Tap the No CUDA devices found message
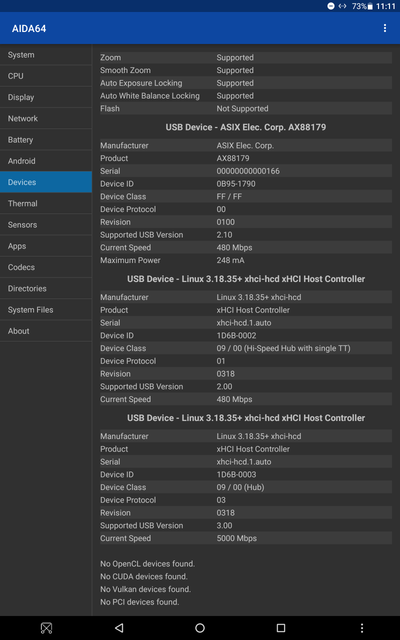This screenshot has height=640, width=400. tap(144, 576)
